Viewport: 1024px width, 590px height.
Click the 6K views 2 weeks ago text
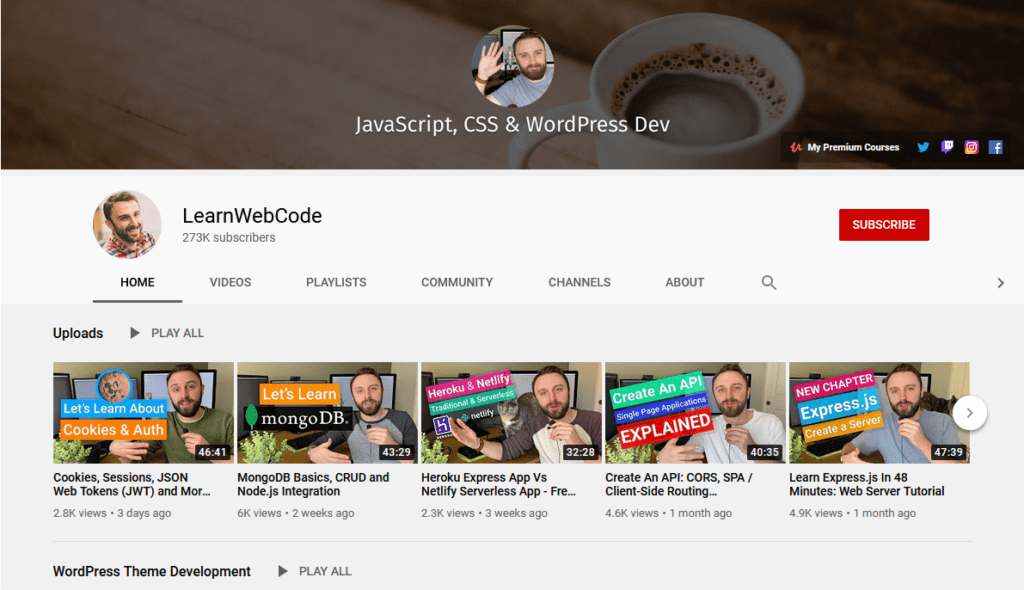point(296,513)
